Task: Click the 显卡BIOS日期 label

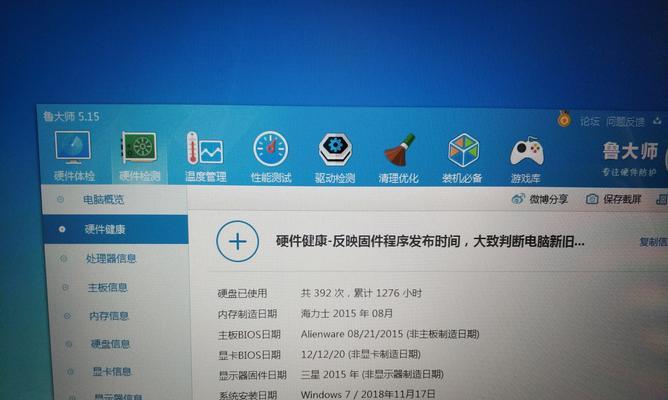Action: [x=249, y=355]
